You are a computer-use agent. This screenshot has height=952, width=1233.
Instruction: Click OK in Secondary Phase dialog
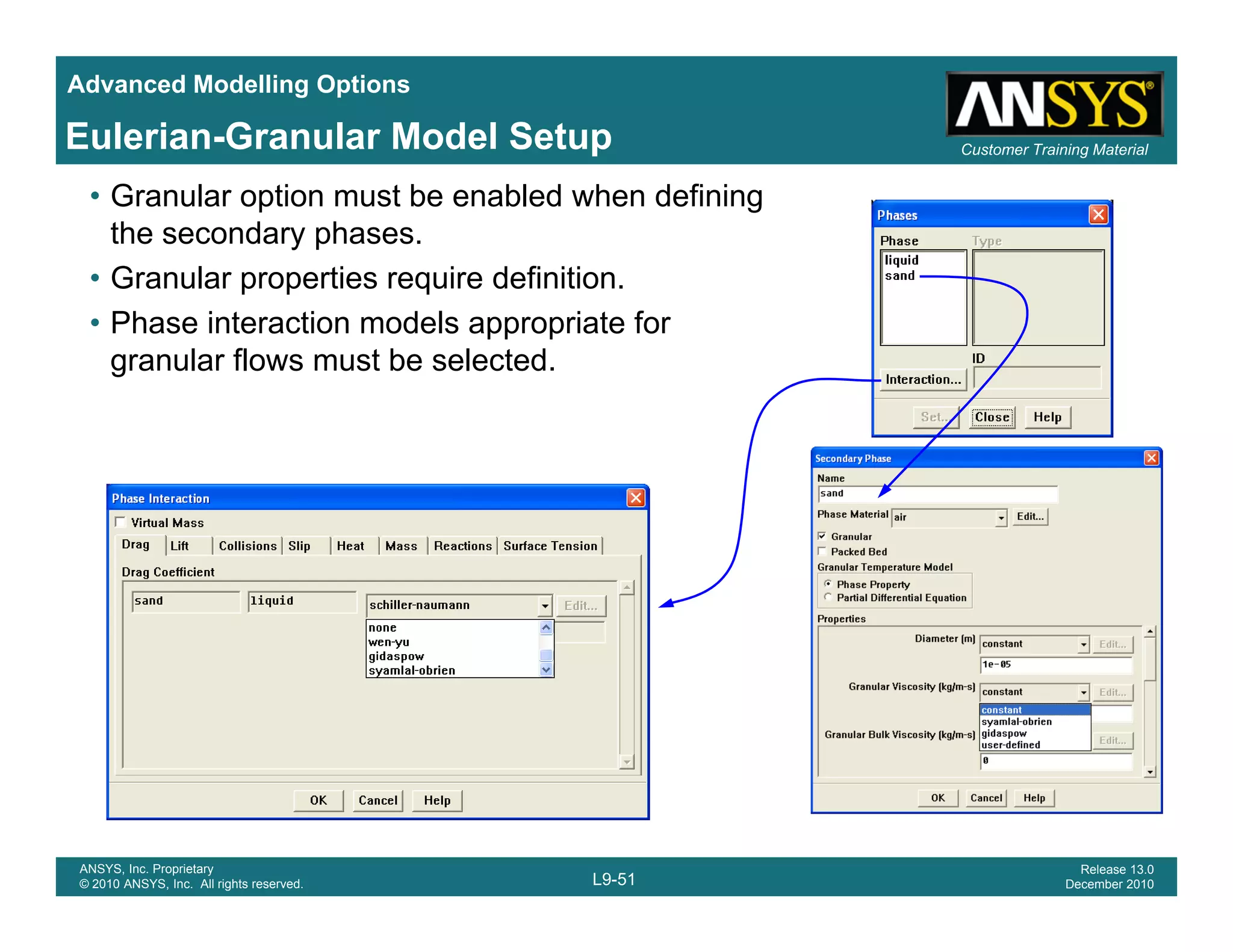938,798
